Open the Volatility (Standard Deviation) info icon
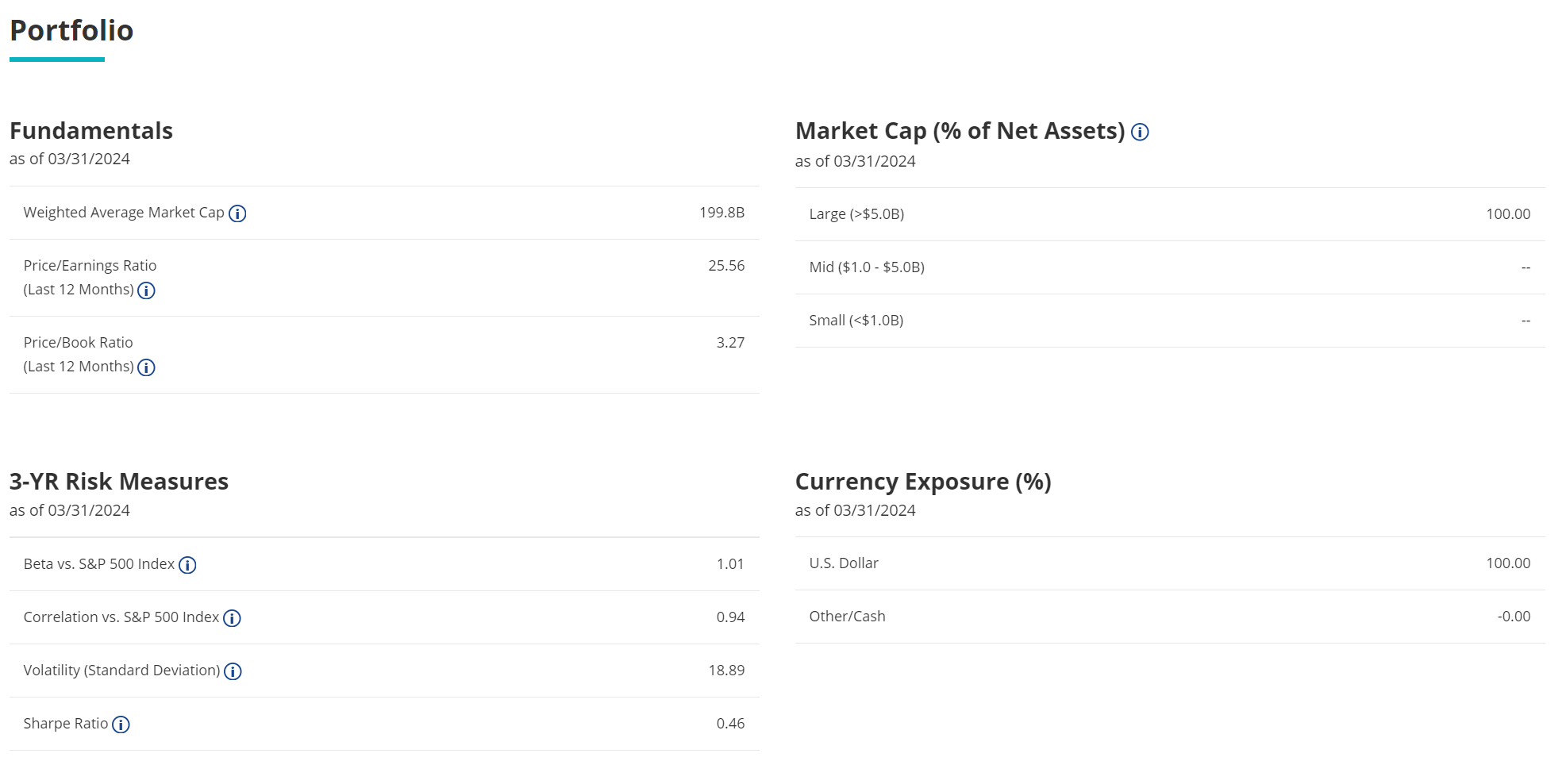Image resolution: width=1566 pixels, height=784 pixels. [232, 671]
